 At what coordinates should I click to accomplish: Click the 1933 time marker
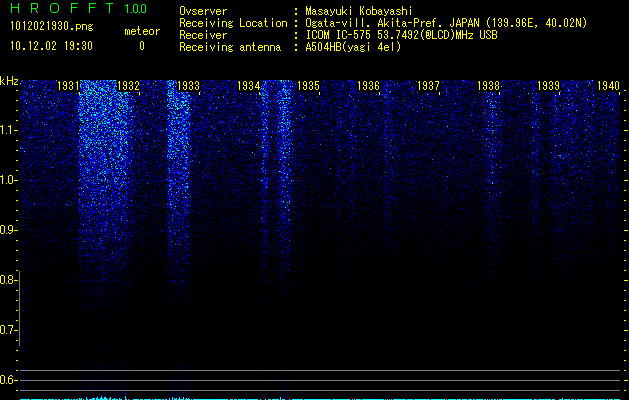(188, 85)
